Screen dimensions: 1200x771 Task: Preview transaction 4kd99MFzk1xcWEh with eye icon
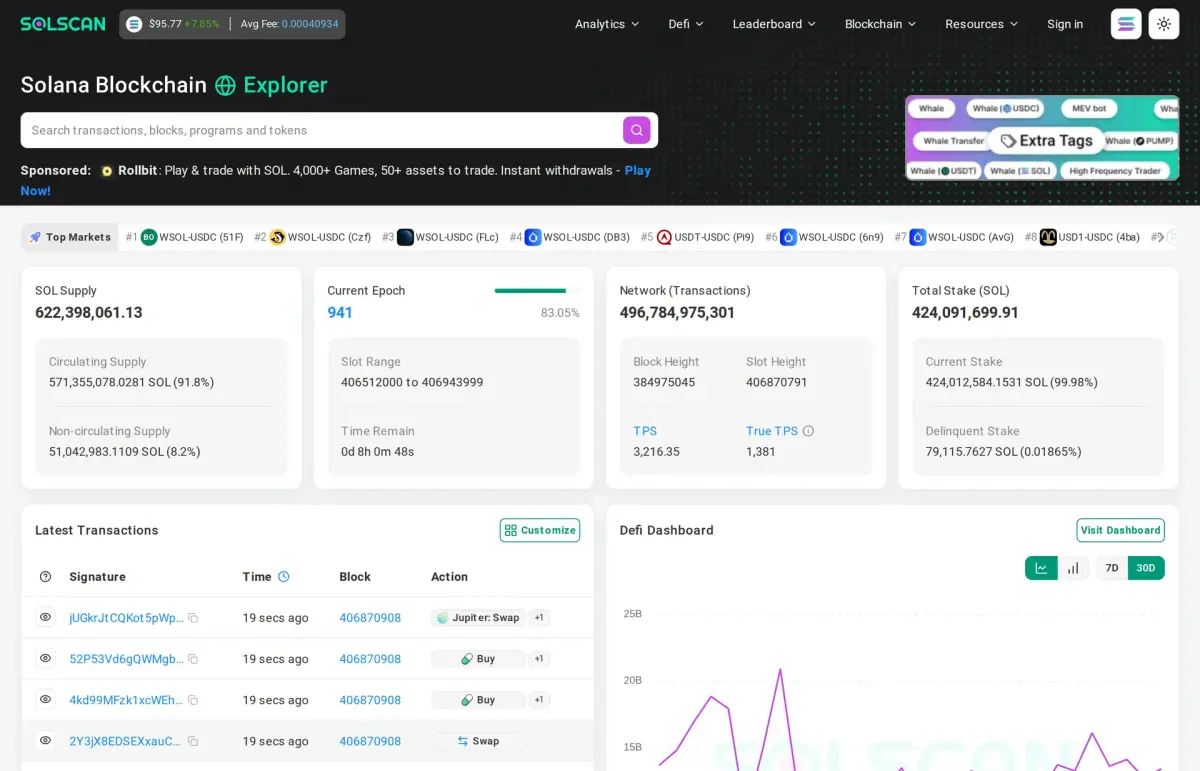[45, 699]
